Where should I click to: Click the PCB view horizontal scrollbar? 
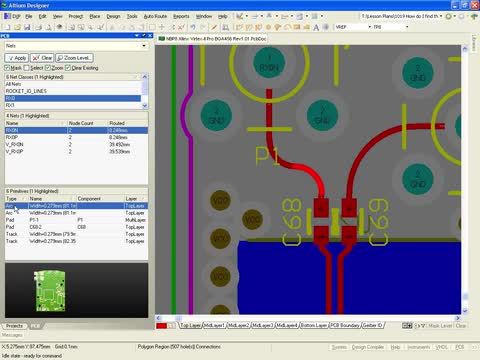tap(308, 318)
